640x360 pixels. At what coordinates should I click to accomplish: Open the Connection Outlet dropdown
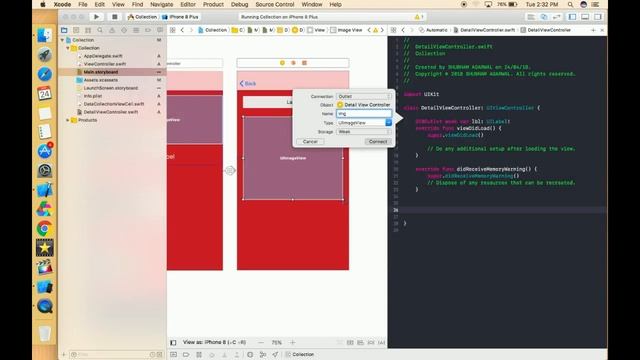point(364,96)
